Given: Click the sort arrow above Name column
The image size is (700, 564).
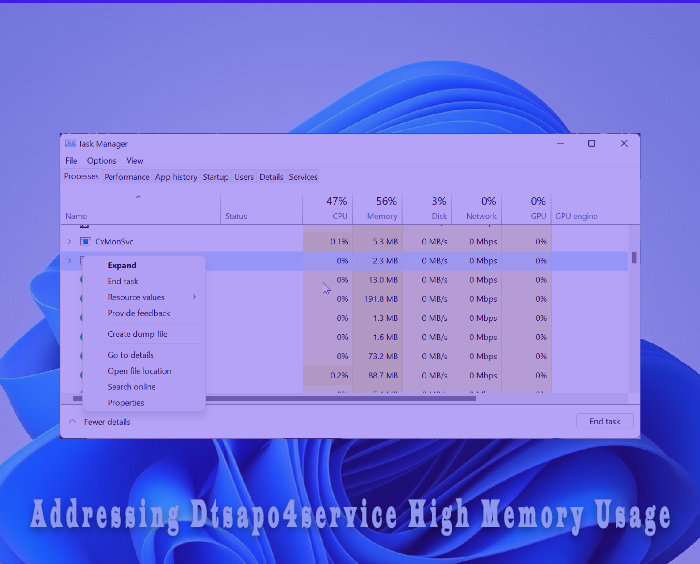Looking at the screenshot, I should pyautogui.click(x=138, y=197).
